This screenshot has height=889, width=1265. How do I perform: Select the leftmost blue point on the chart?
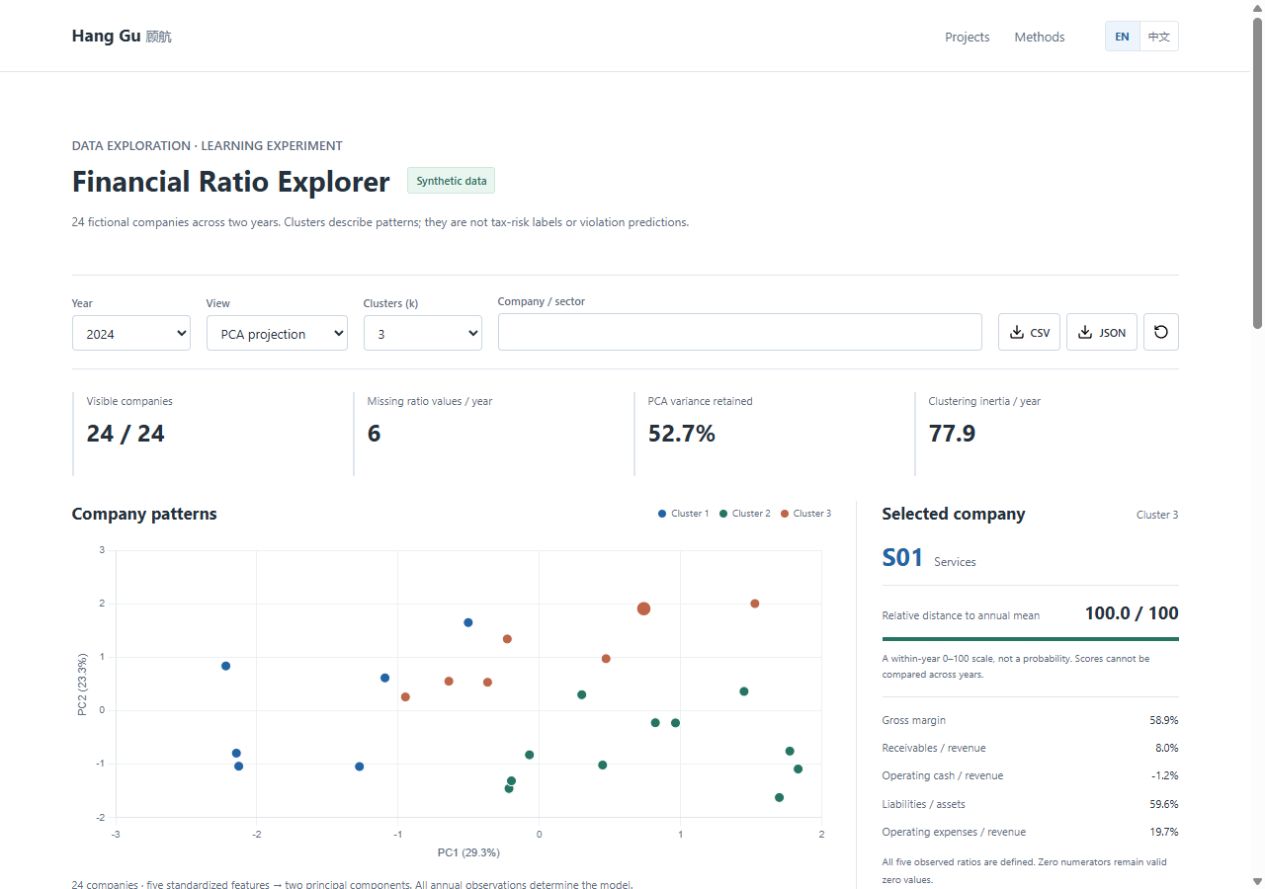pos(226,665)
